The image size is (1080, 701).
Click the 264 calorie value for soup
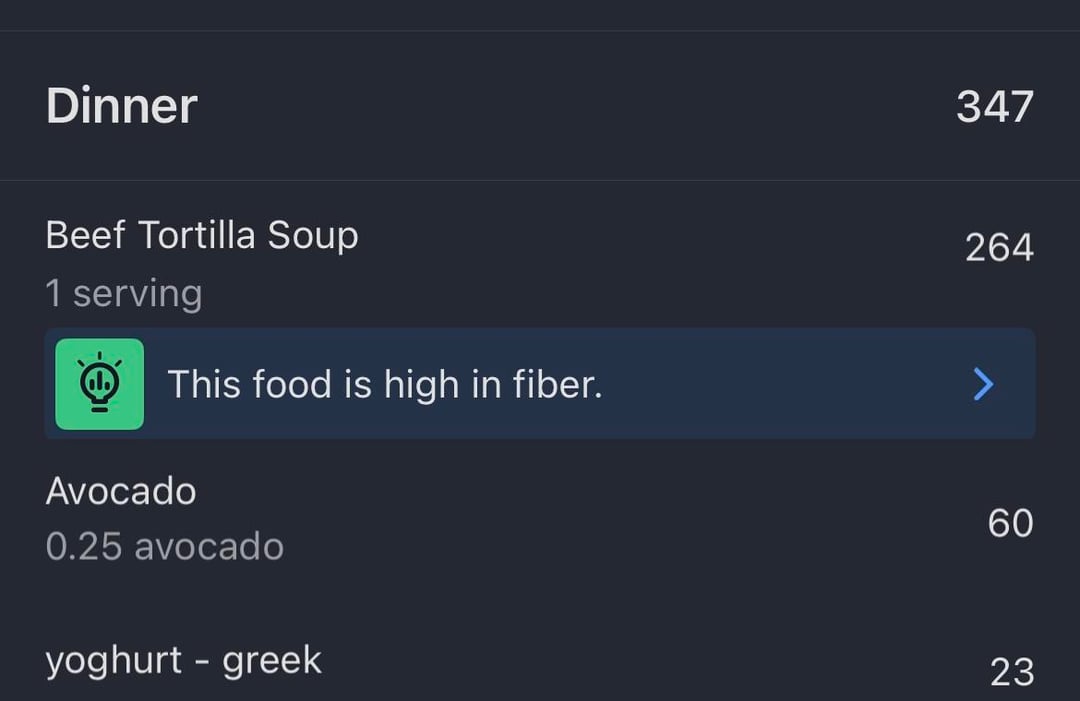click(998, 248)
